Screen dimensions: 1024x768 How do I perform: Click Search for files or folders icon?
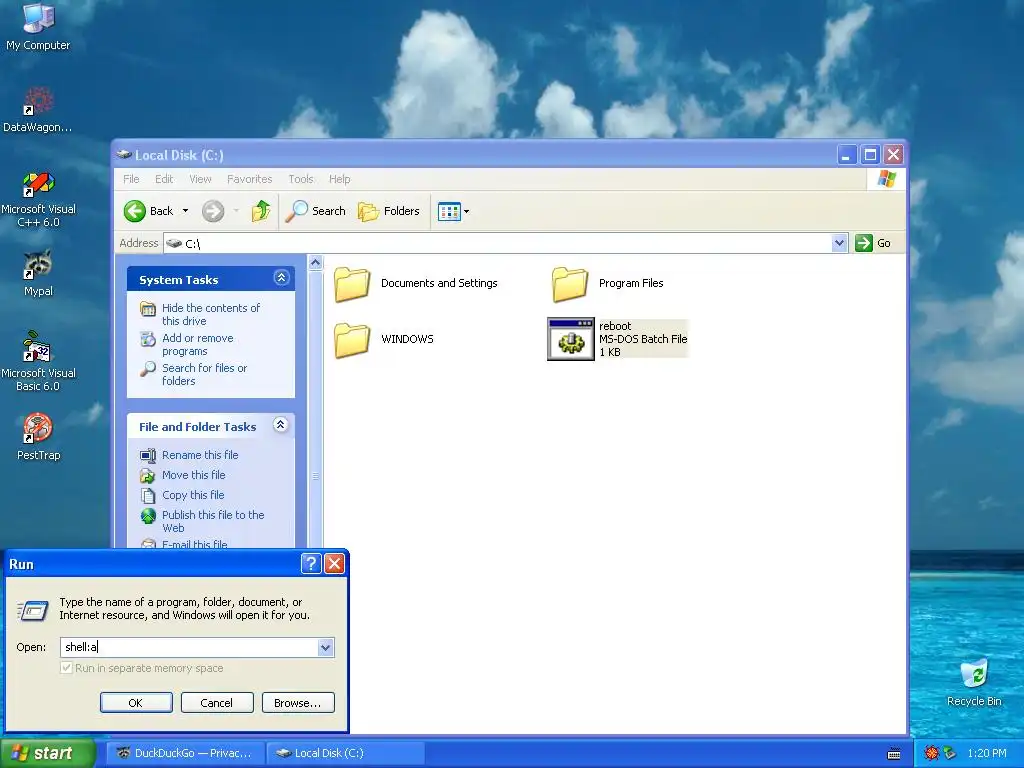[148, 369]
